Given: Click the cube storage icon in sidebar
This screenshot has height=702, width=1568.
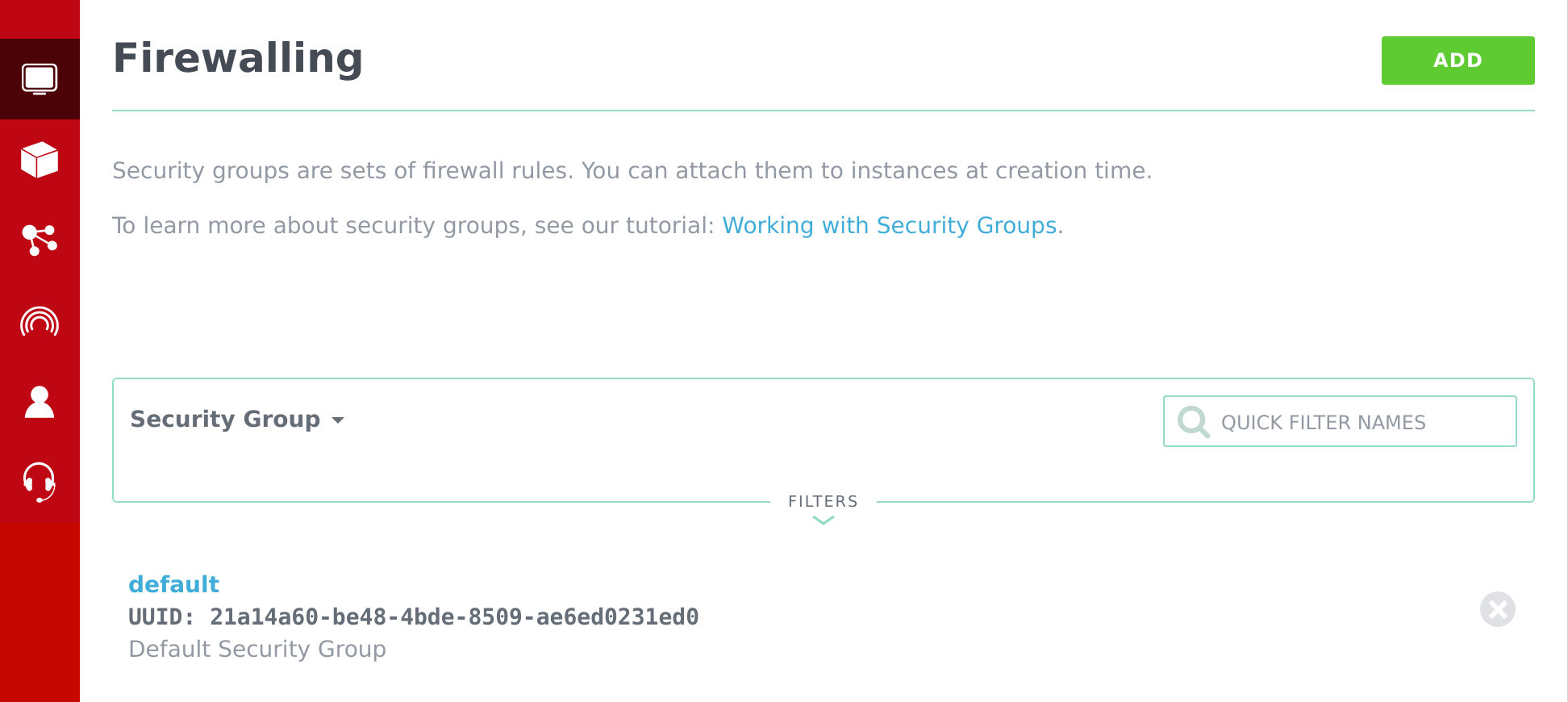Looking at the screenshot, I should point(40,160).
